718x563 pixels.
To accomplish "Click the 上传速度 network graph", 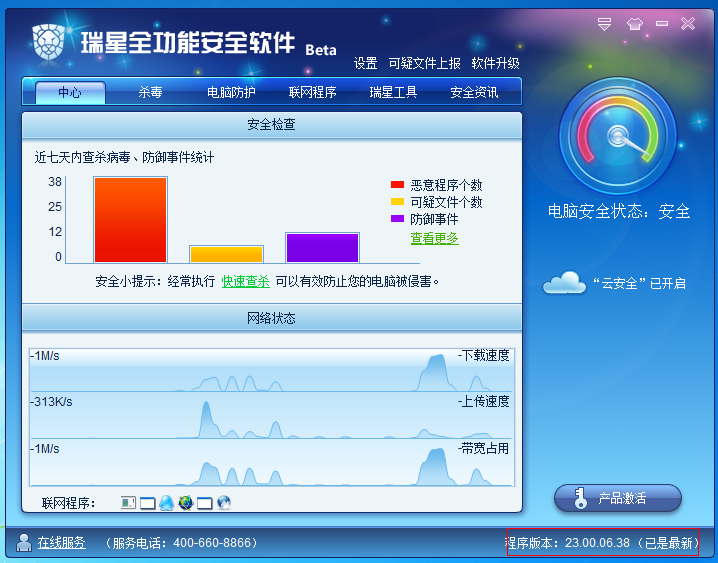I will 272,416.
